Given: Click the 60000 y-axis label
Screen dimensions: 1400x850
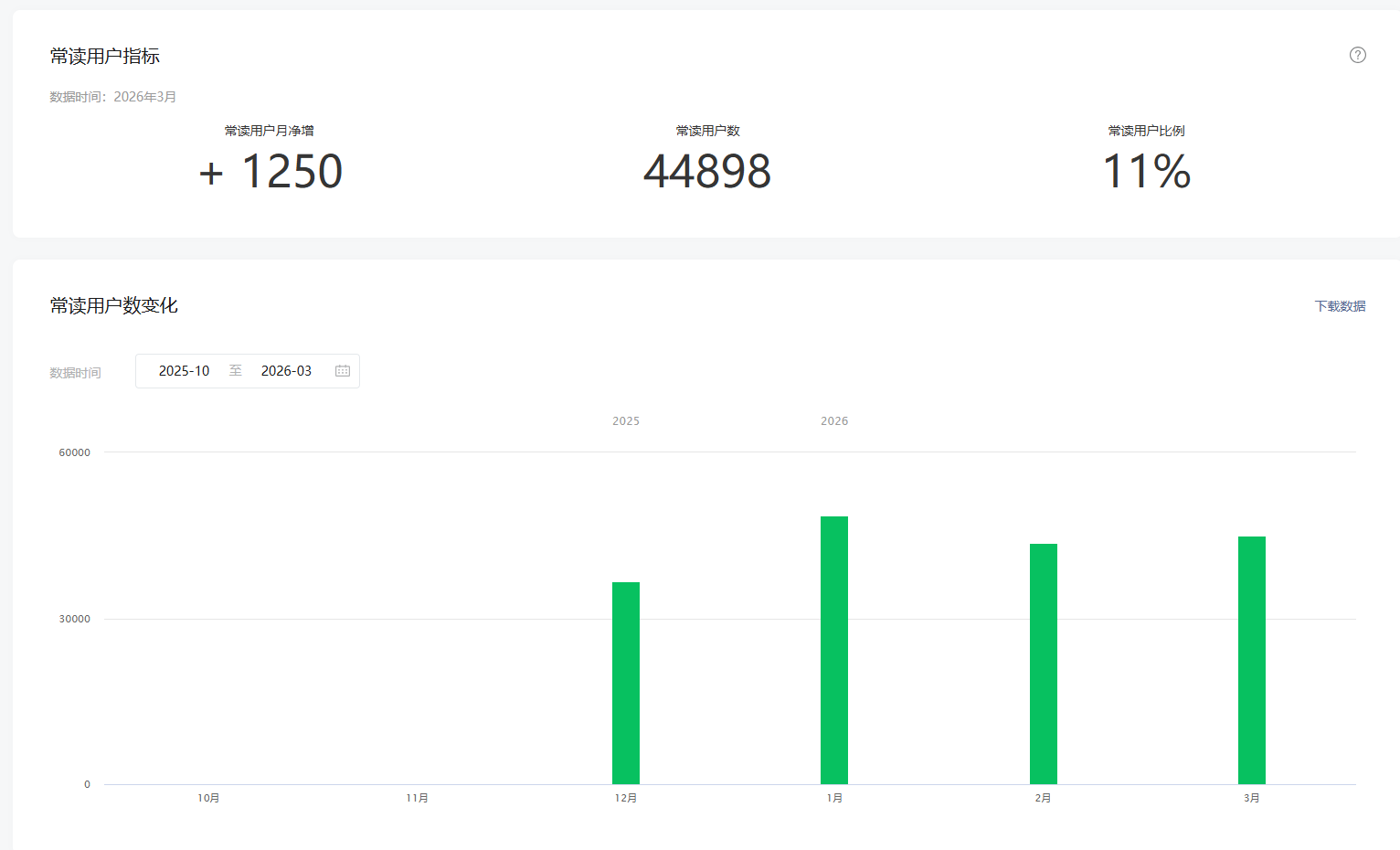Looking at the screenshot, I should 75,452.
